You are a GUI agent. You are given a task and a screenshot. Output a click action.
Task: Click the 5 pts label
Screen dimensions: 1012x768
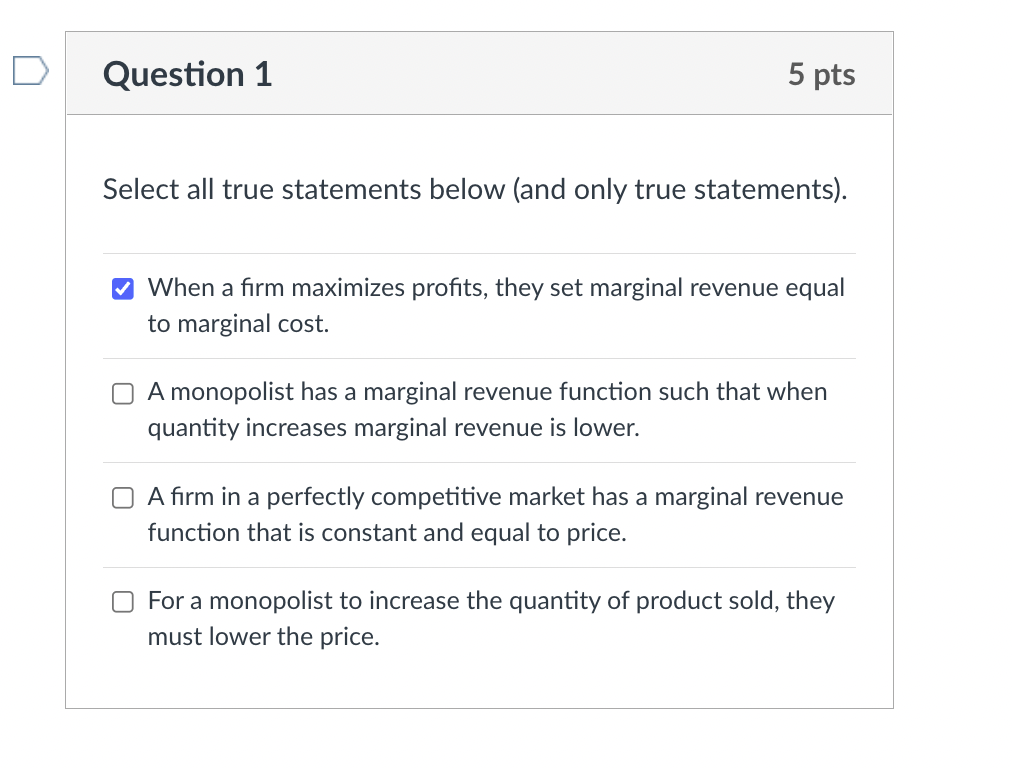(x=822, y=73)
